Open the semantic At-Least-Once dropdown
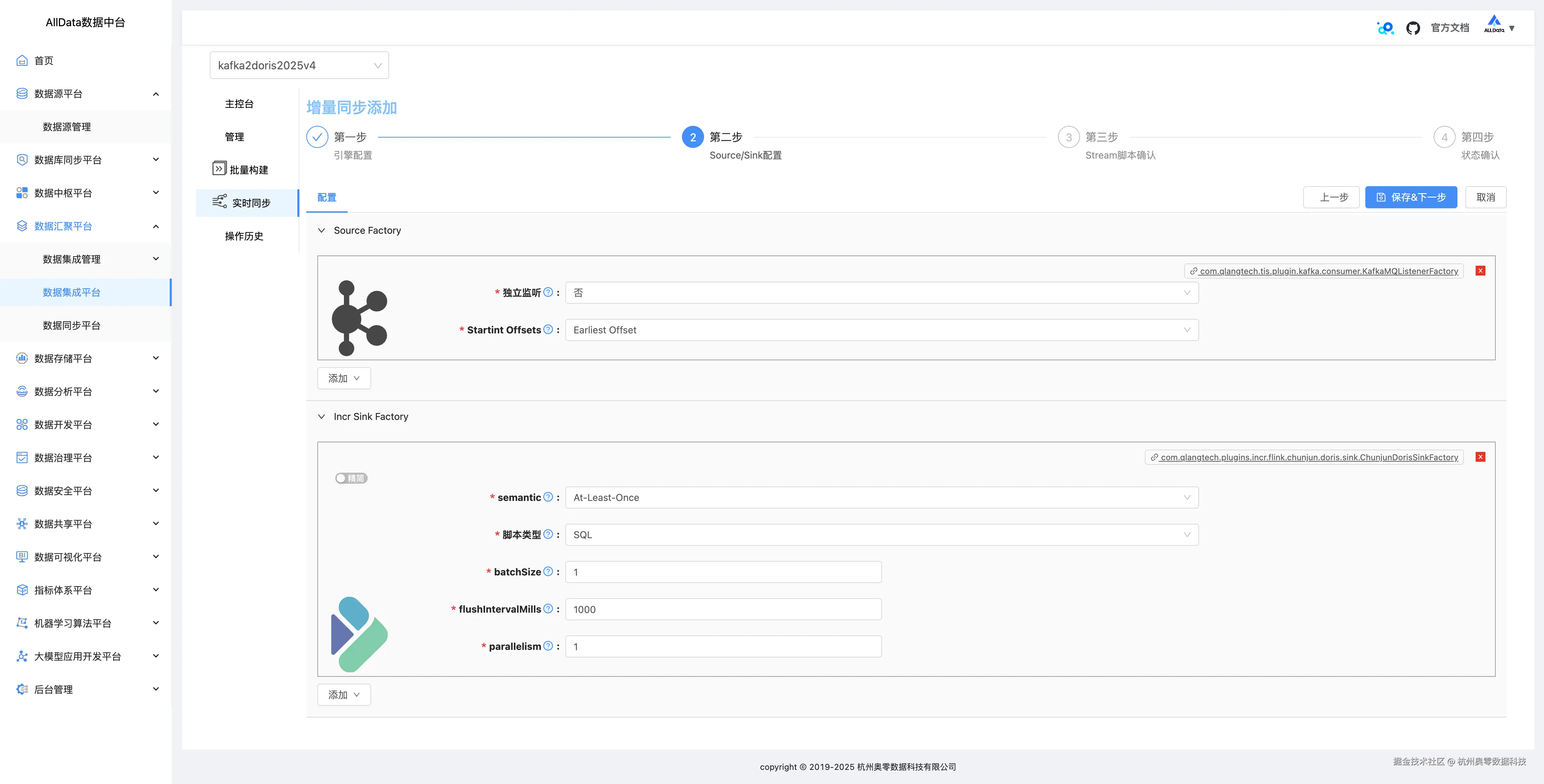 point(881,498)
